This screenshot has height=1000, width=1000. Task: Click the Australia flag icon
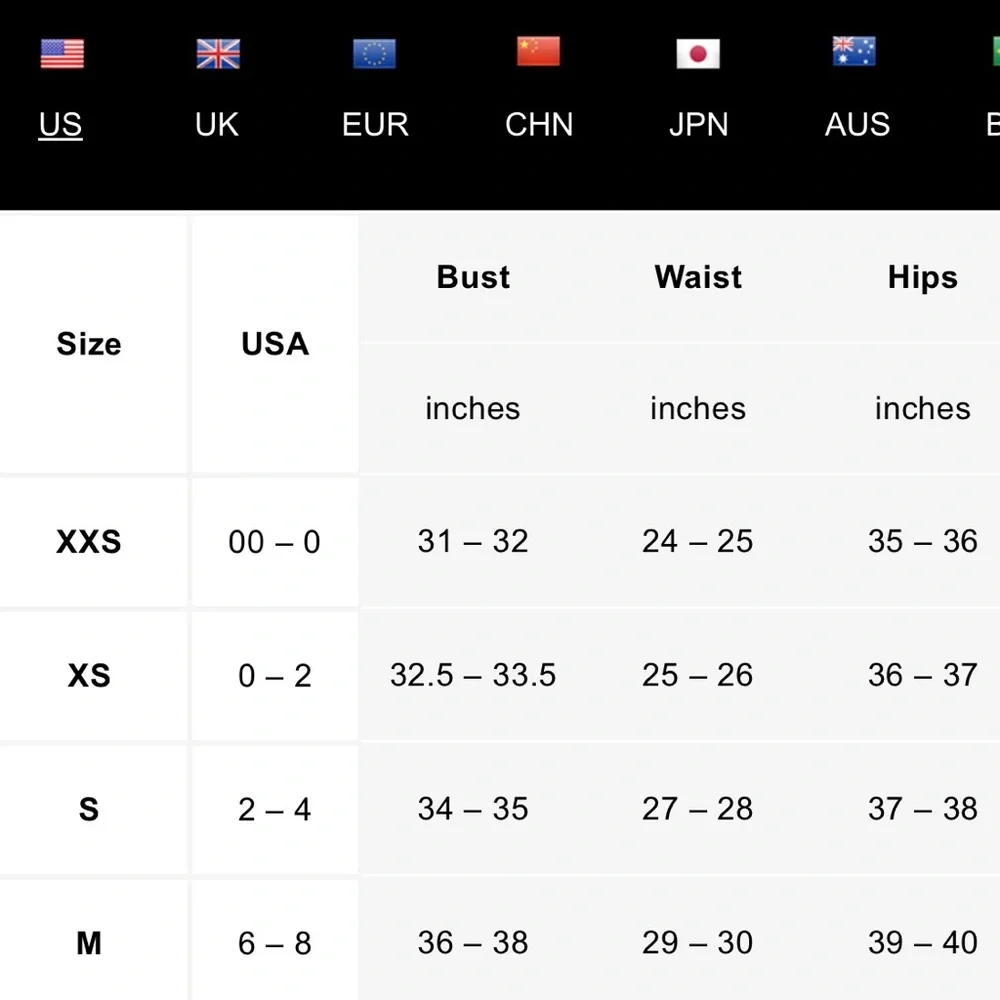854,52
